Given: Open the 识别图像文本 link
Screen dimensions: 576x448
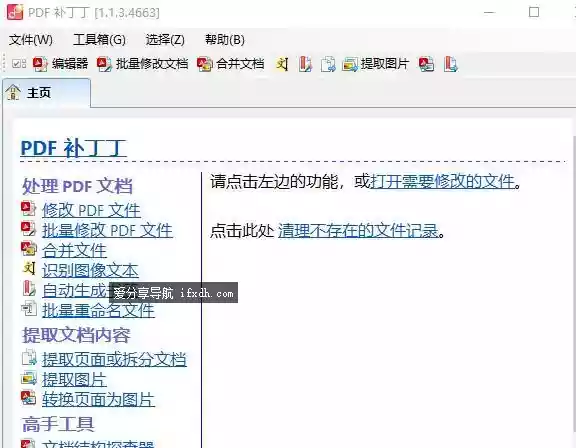Looking at the screenshot, I should [90, 271].
